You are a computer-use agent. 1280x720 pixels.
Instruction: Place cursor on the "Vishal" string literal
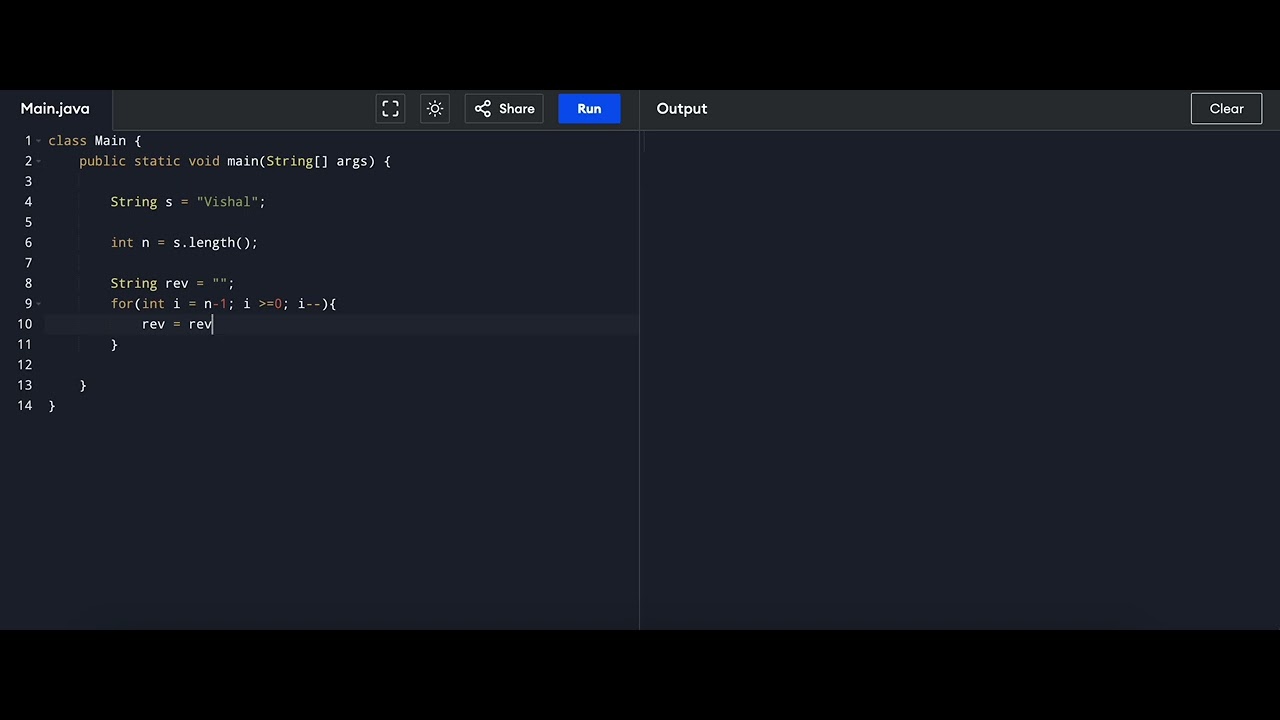(227, 202)
